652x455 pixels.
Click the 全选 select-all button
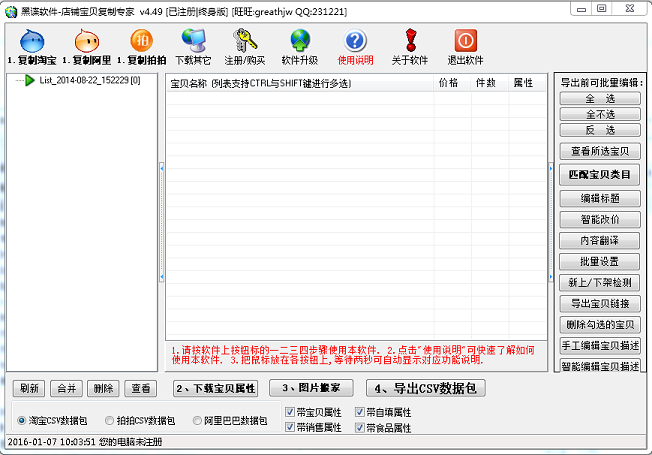(600, 99)
